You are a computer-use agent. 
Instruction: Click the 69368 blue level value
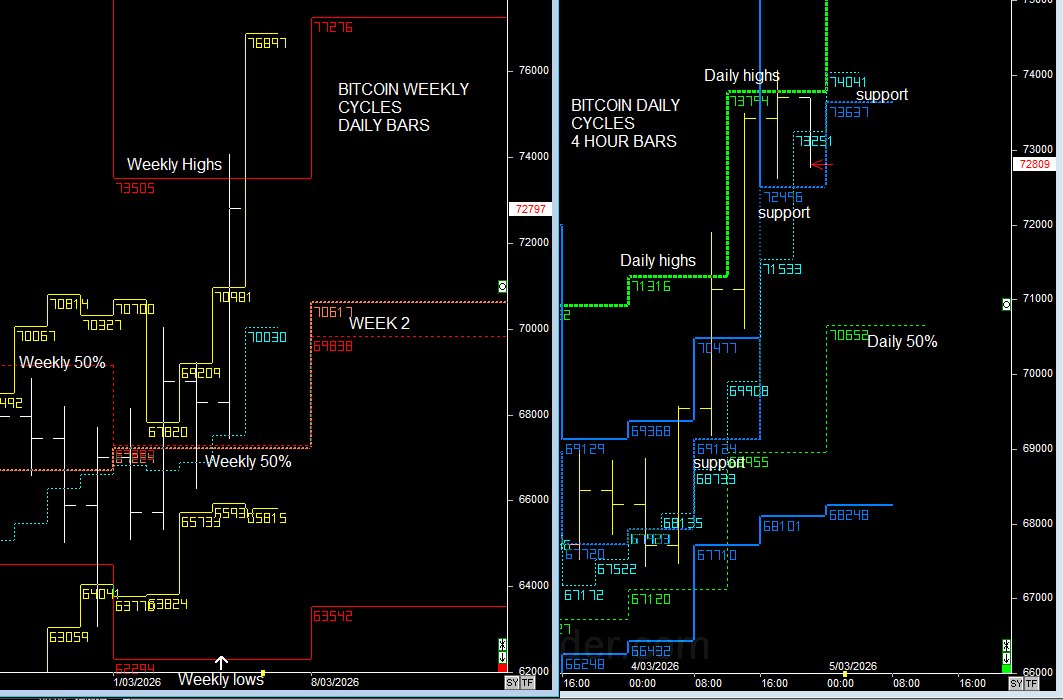tap(651, 431)
